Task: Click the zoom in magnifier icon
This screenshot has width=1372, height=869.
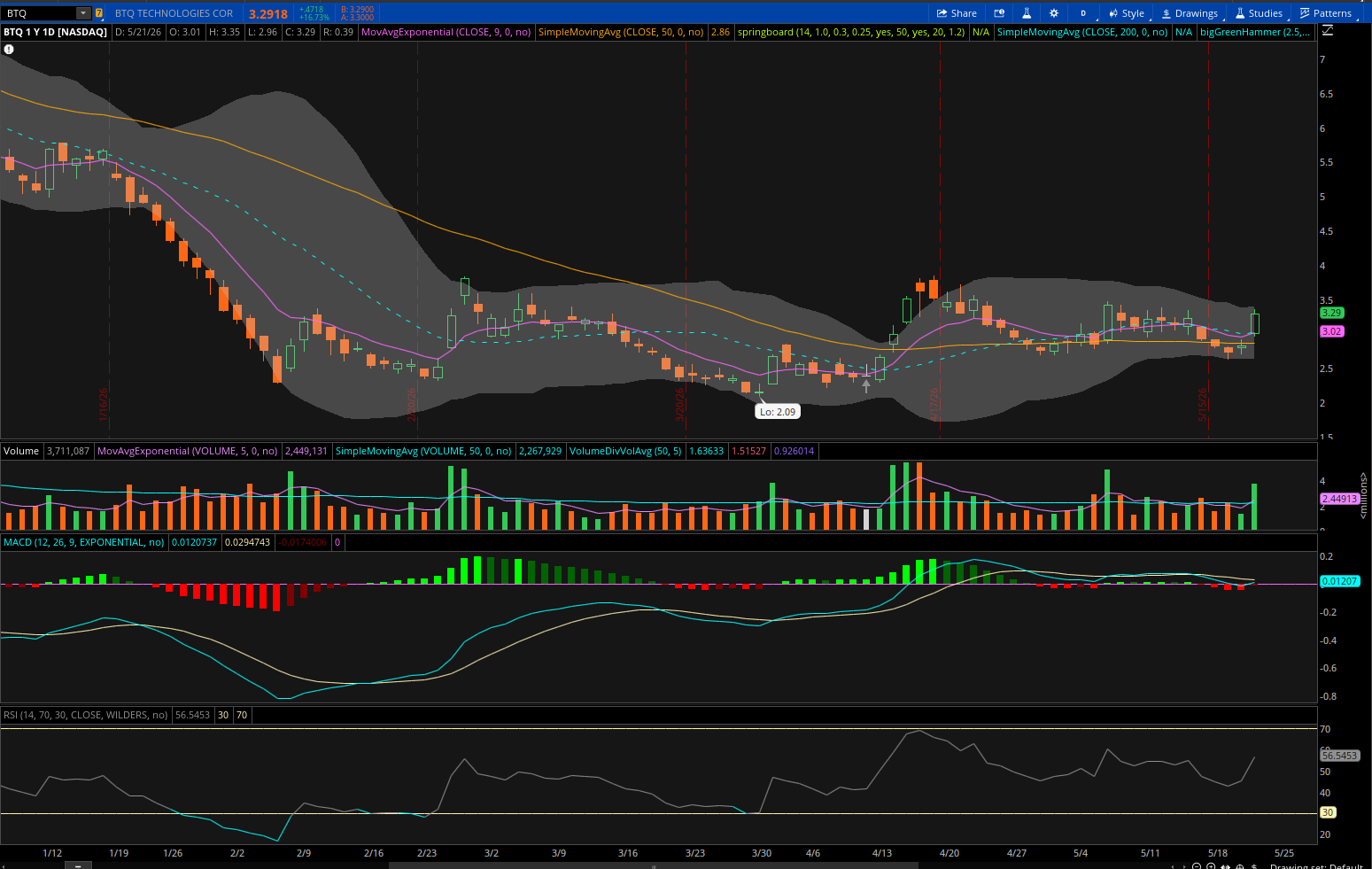Action: coord(1213,866)
